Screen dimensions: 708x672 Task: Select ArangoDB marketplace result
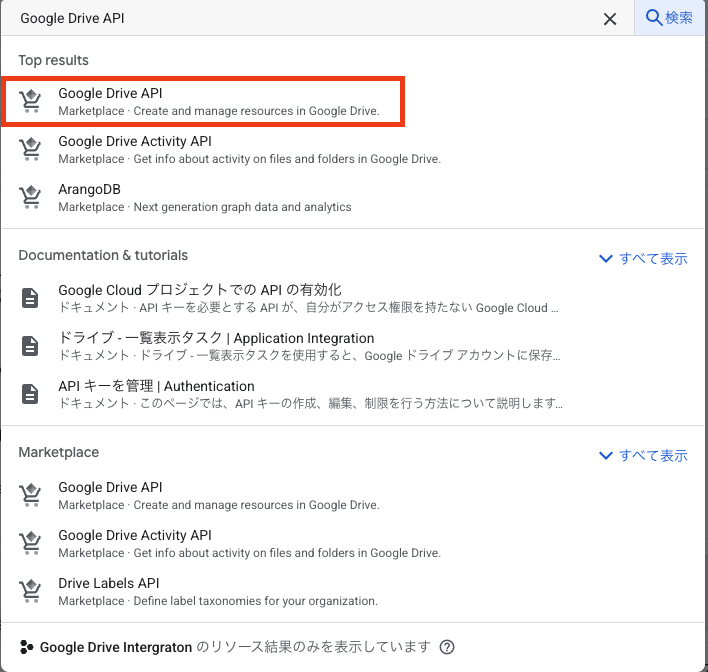pos(204,197)
